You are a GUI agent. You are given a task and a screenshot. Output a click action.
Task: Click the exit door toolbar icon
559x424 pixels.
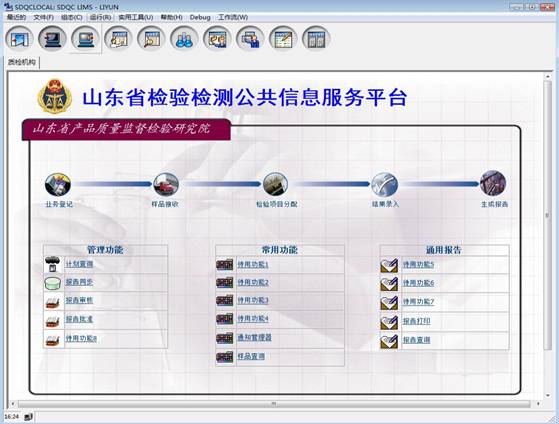[x=20, y=38]
